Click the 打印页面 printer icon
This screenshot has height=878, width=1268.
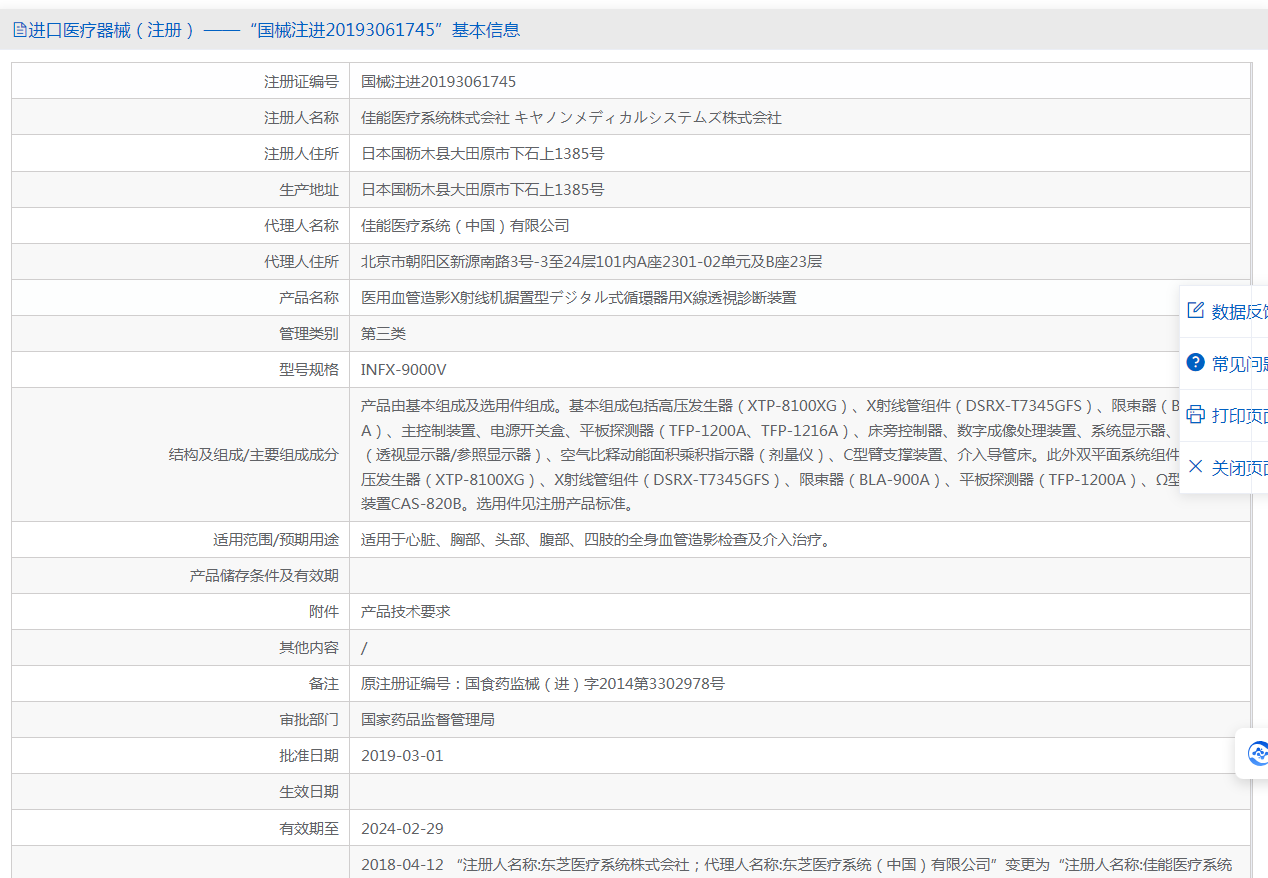pos(1195,414)
